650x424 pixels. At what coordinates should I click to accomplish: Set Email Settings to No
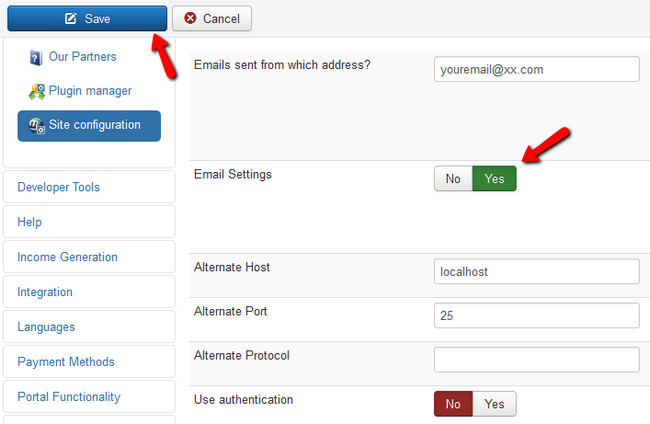[453, 178]
